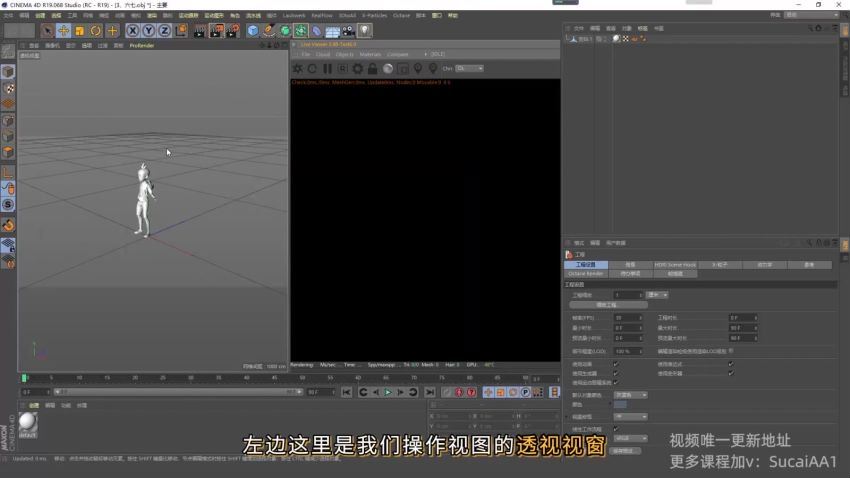Viewport: 850px width, 478px height.
Task: Open the Octane menu in menu bar
Action: [x=401, y=15]
